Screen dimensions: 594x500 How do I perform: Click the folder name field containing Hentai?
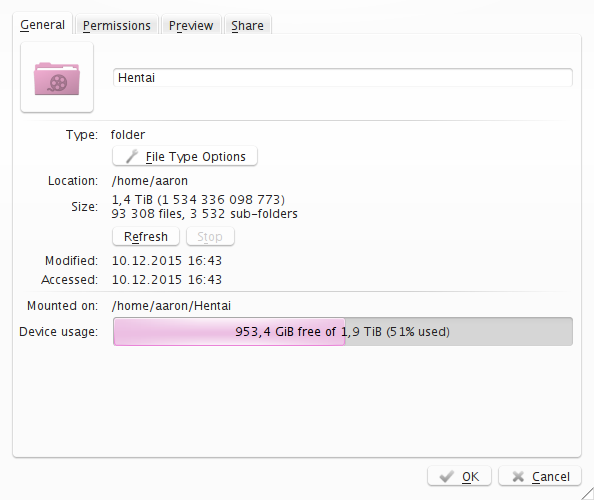pyautogui.click(x=343, y=78)
